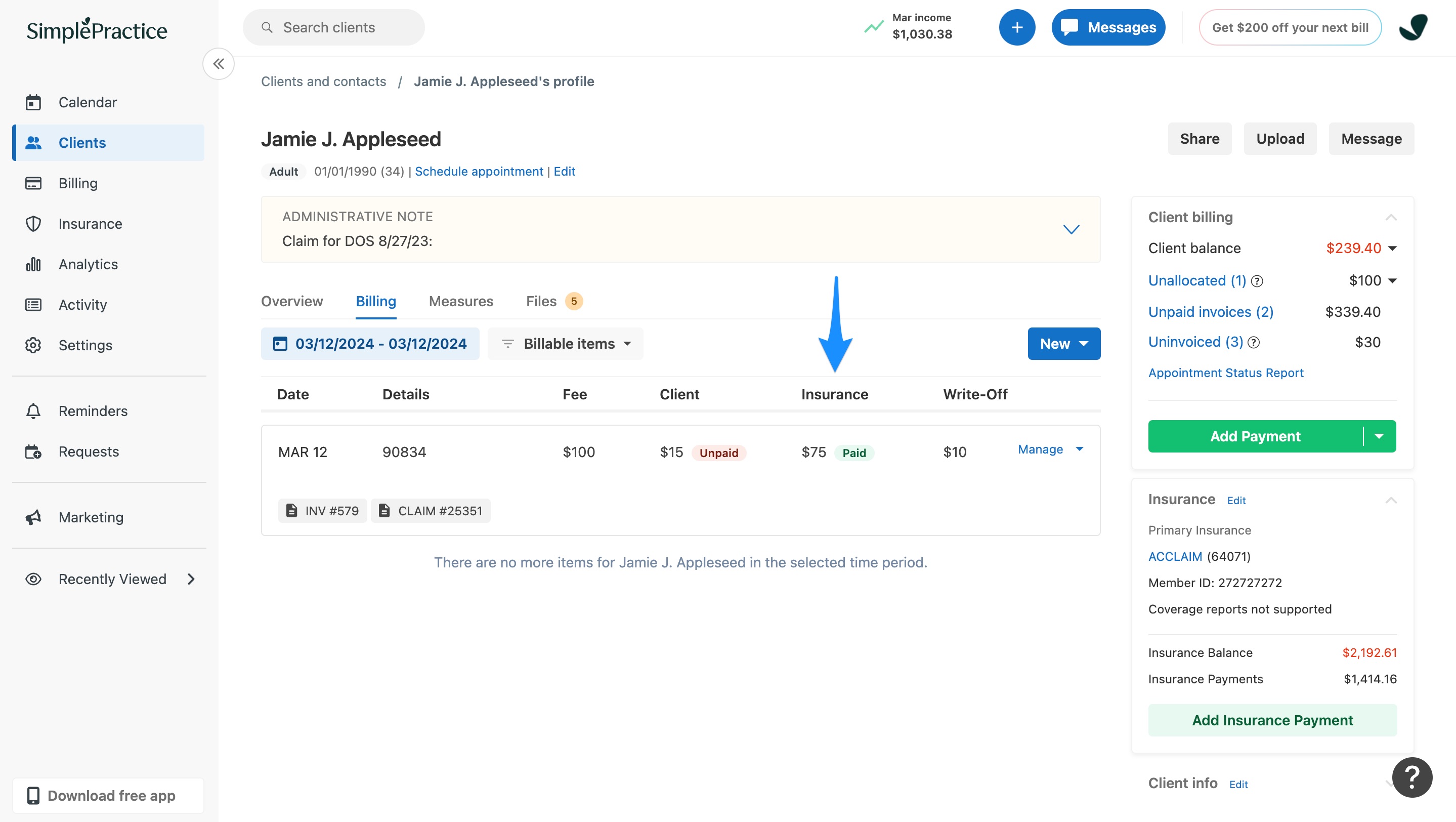This screenshot has height=822, width=1456.
Task: Click Edit link beside Client info
Action: [1238, 785]
